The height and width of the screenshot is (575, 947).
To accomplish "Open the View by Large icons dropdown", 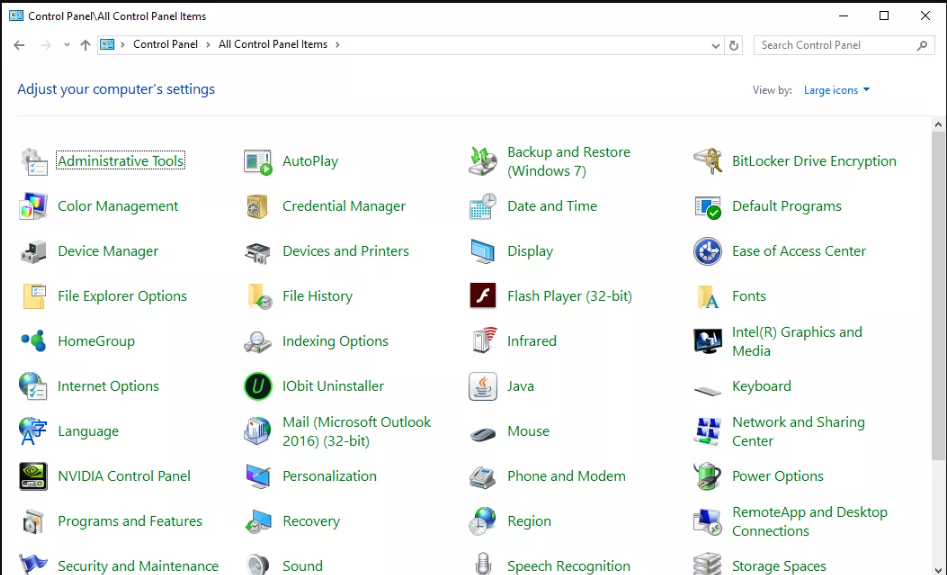I will [x=836, y=90].
